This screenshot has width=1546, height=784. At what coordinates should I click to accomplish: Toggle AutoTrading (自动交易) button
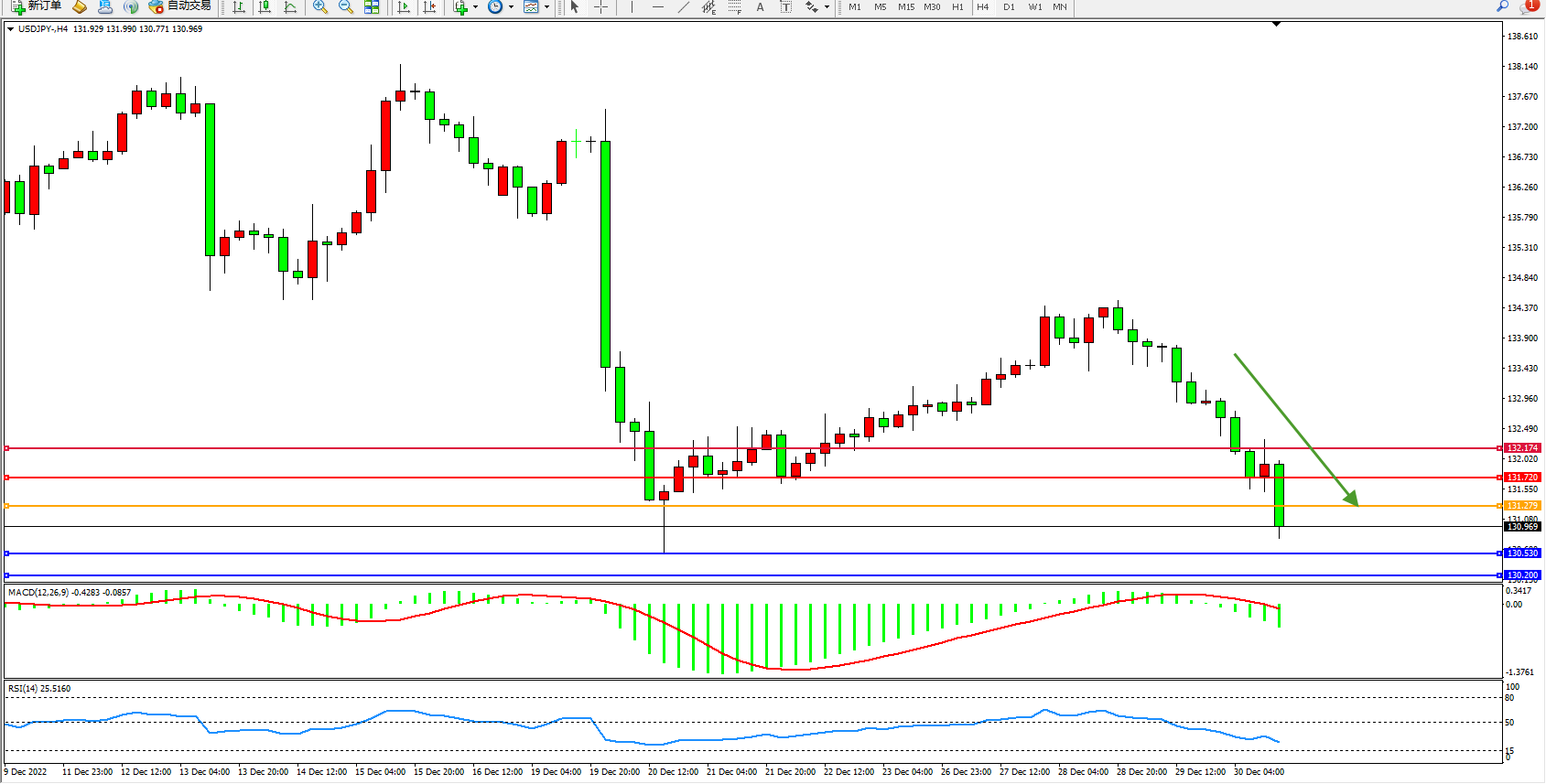coord(180,6)
